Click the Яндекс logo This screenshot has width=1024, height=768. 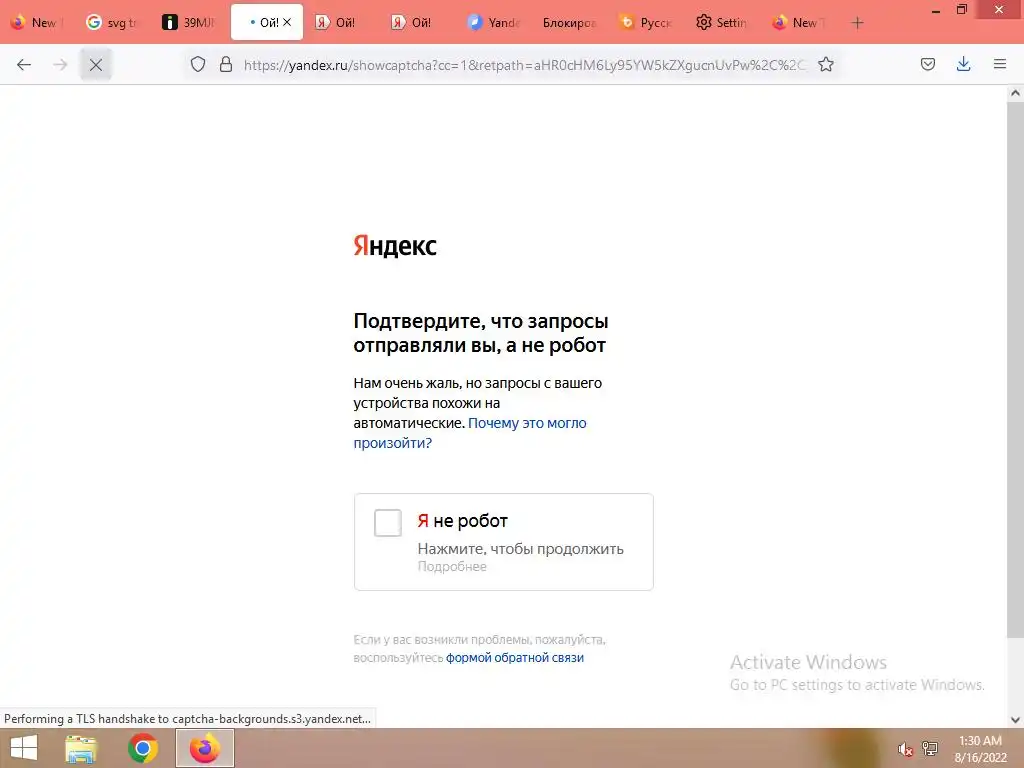[395, 246]
